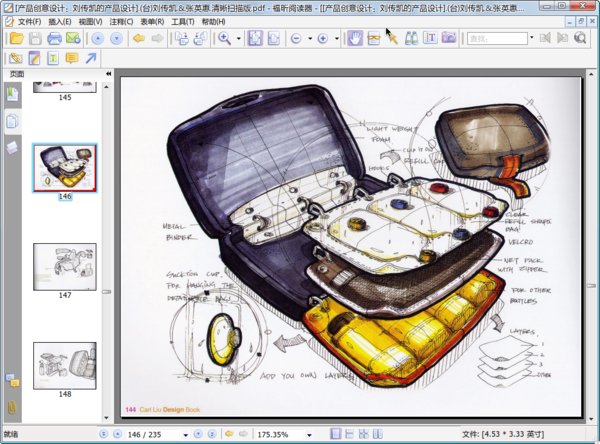
Task: Toggle the layers side panel
Action: click(12, 147)
